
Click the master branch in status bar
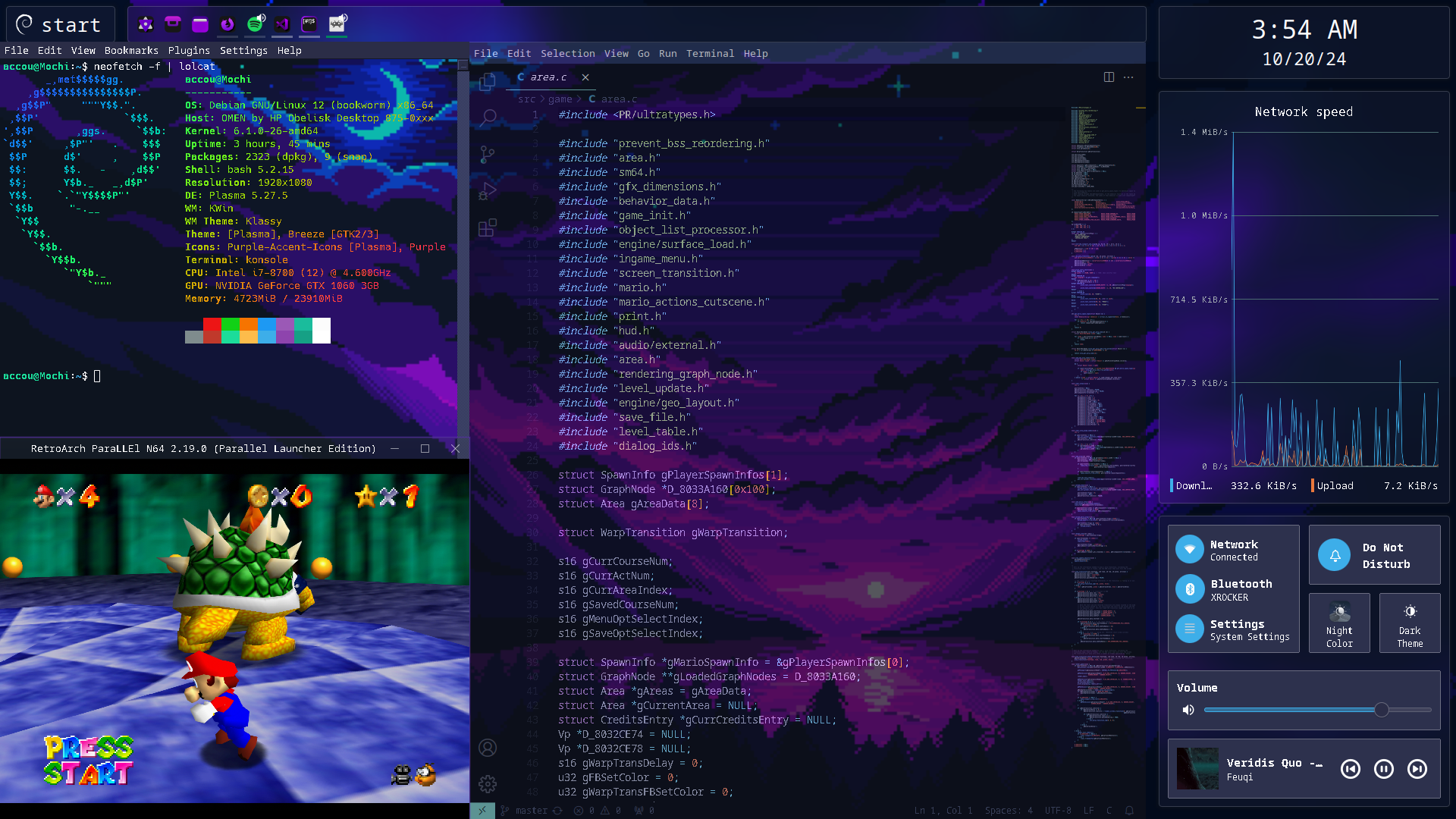525,811
